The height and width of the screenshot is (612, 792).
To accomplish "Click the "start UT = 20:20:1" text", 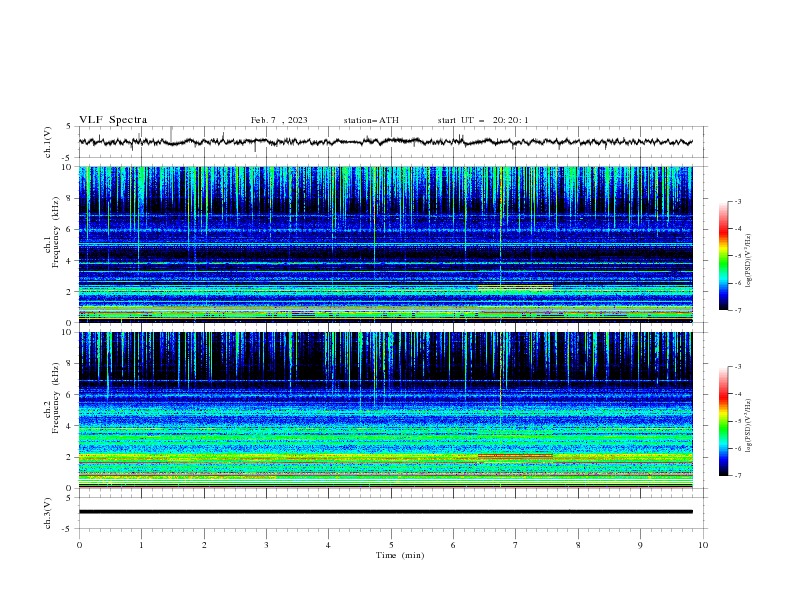I will (x=483, y=120).
